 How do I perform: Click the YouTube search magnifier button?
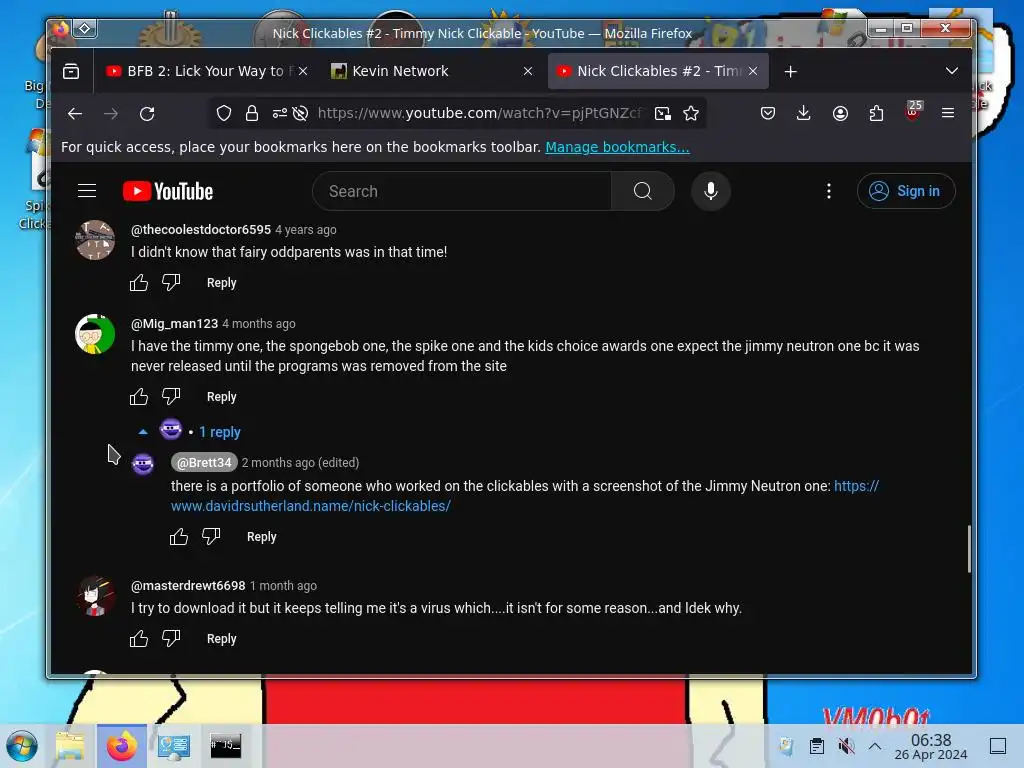643,191
